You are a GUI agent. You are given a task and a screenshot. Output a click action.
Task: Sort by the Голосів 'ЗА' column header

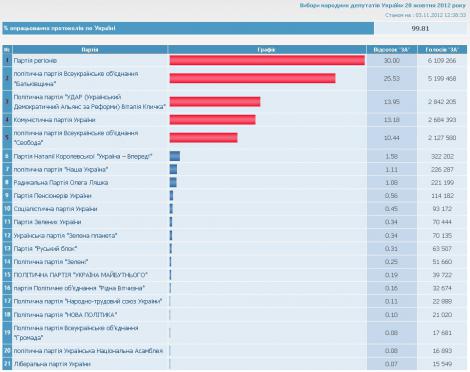coord(442,50)
